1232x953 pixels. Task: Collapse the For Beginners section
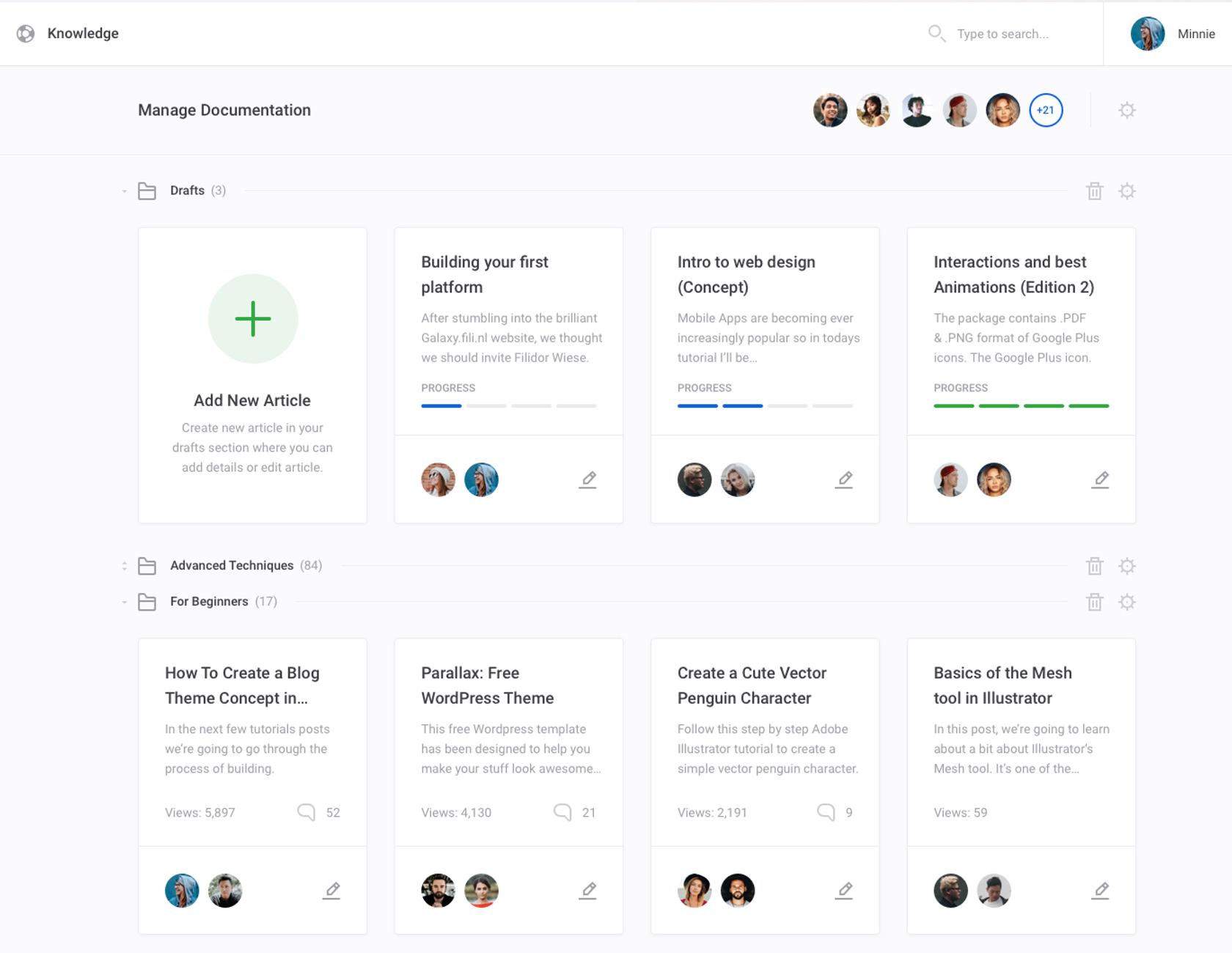point(123,601)
